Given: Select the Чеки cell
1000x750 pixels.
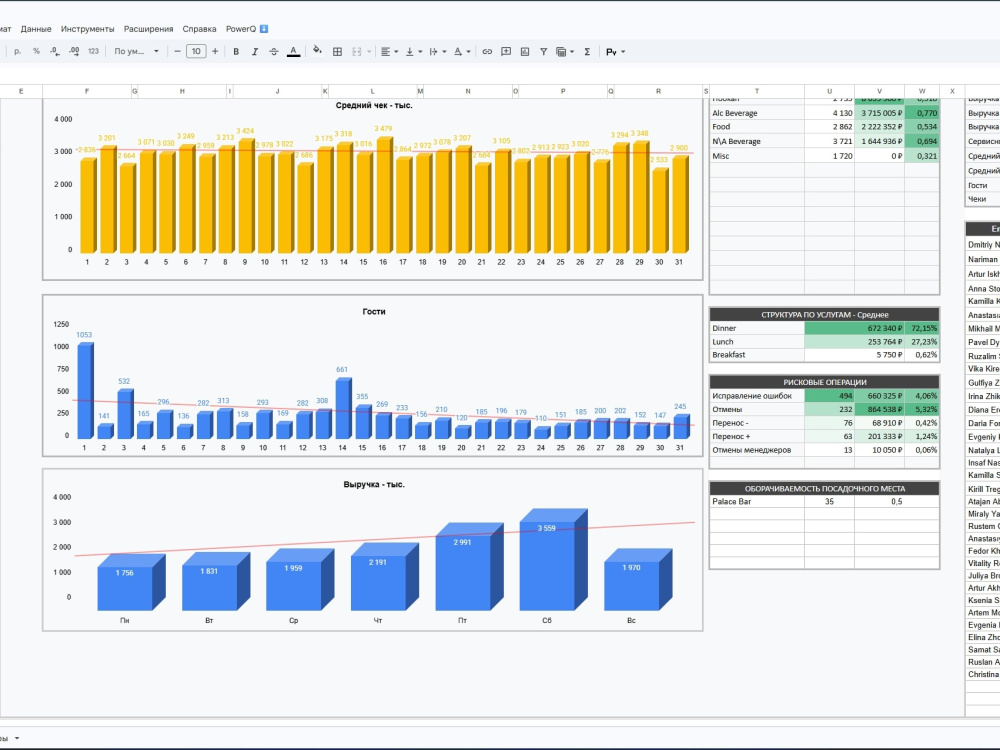Looking at the screenshot, I should click(x=982, y=199).
